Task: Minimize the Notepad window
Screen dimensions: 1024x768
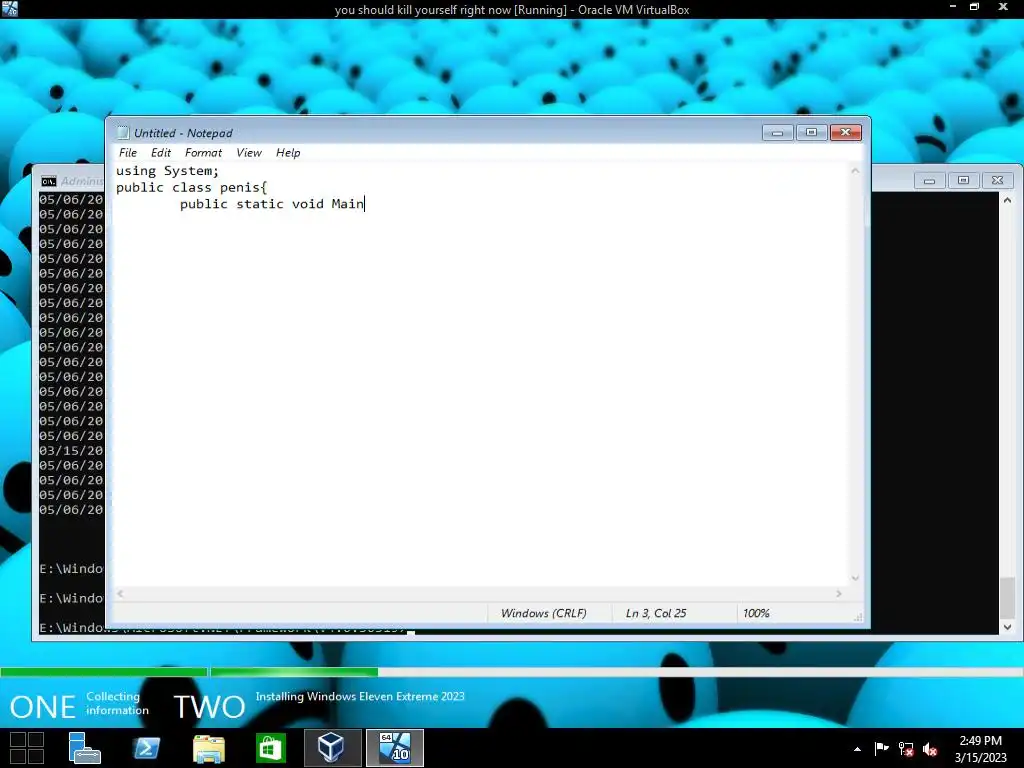Action: coord(777,133)
